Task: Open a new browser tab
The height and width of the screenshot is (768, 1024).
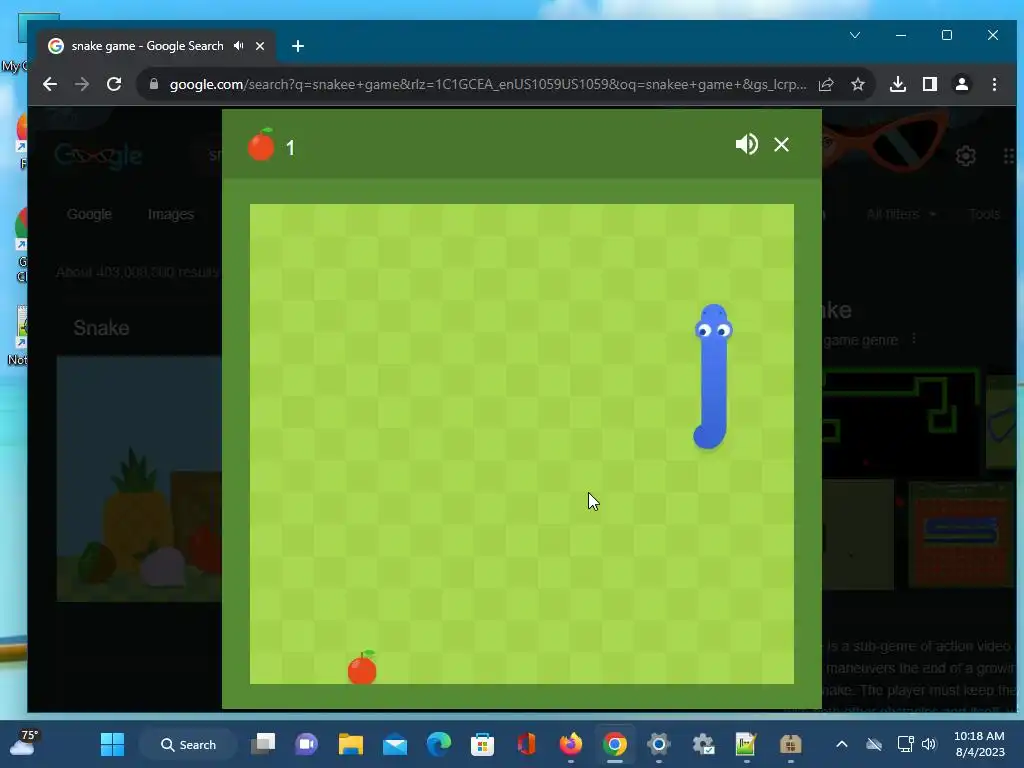Action: [298, 46]
